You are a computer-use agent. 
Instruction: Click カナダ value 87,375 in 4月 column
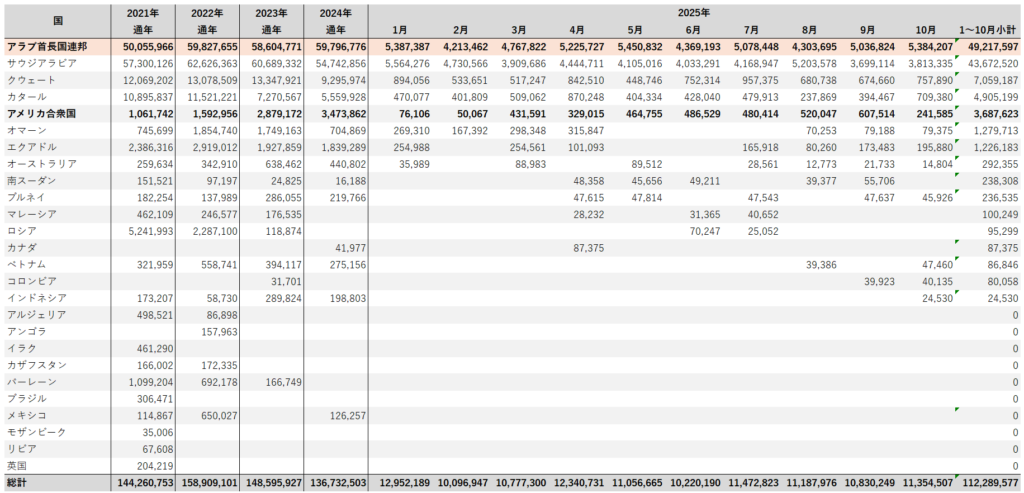585,247
